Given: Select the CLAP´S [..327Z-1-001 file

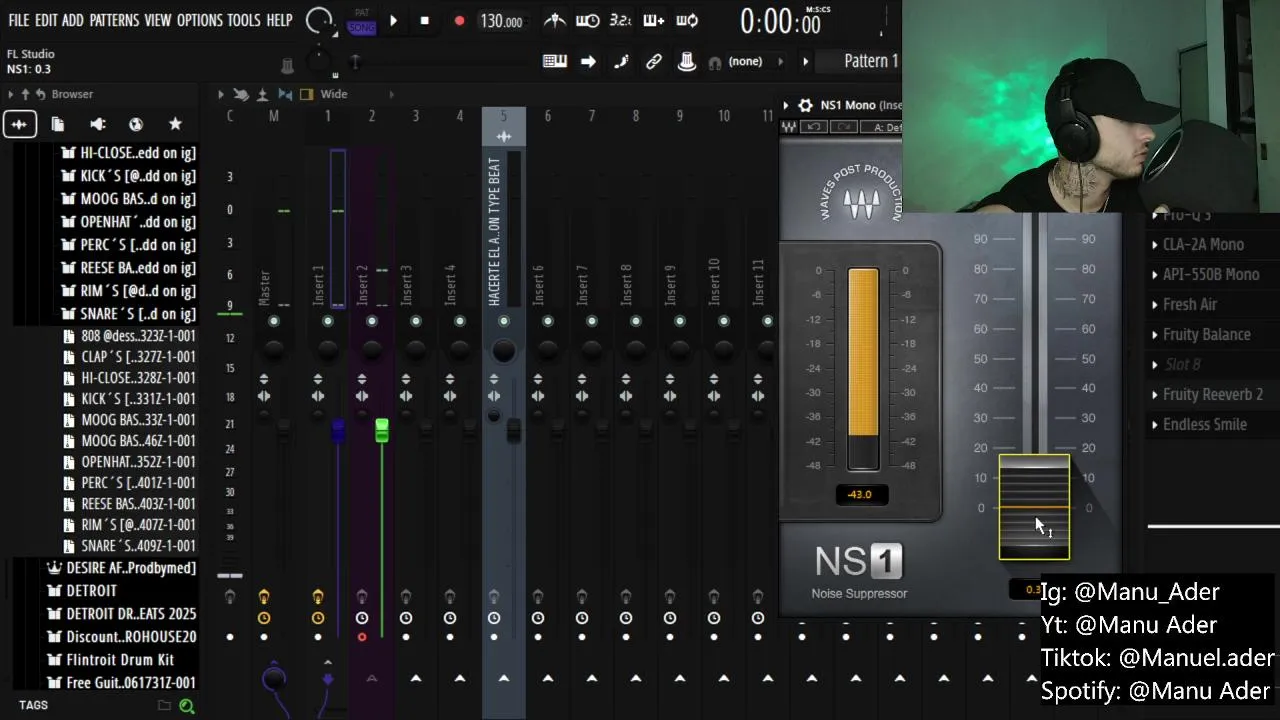Looking at the screenshot, I should tap(129, 357).
